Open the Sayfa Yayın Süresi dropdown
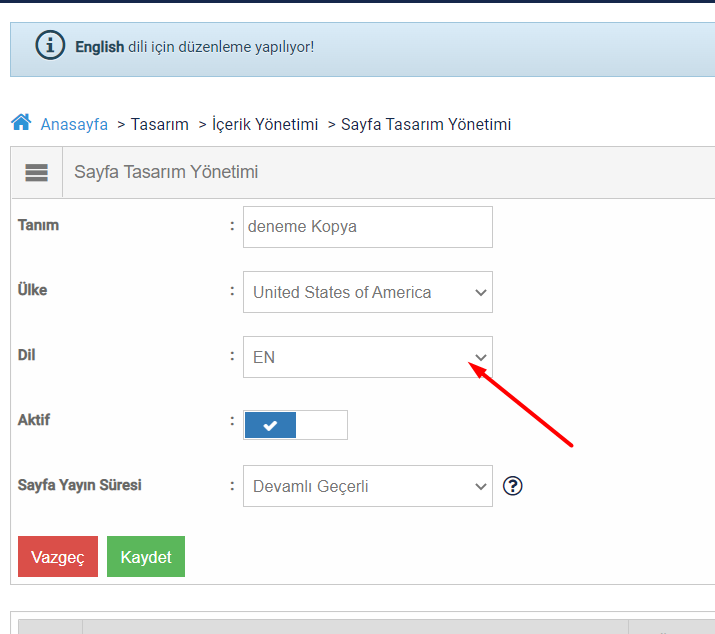This screenshot has height=634, width=715. coord(368,486)
